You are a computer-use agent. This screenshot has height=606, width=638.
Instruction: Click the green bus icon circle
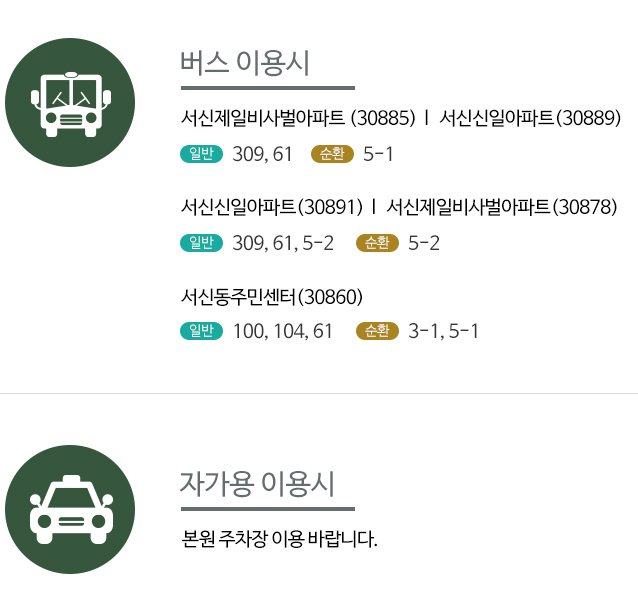[70, 103]
